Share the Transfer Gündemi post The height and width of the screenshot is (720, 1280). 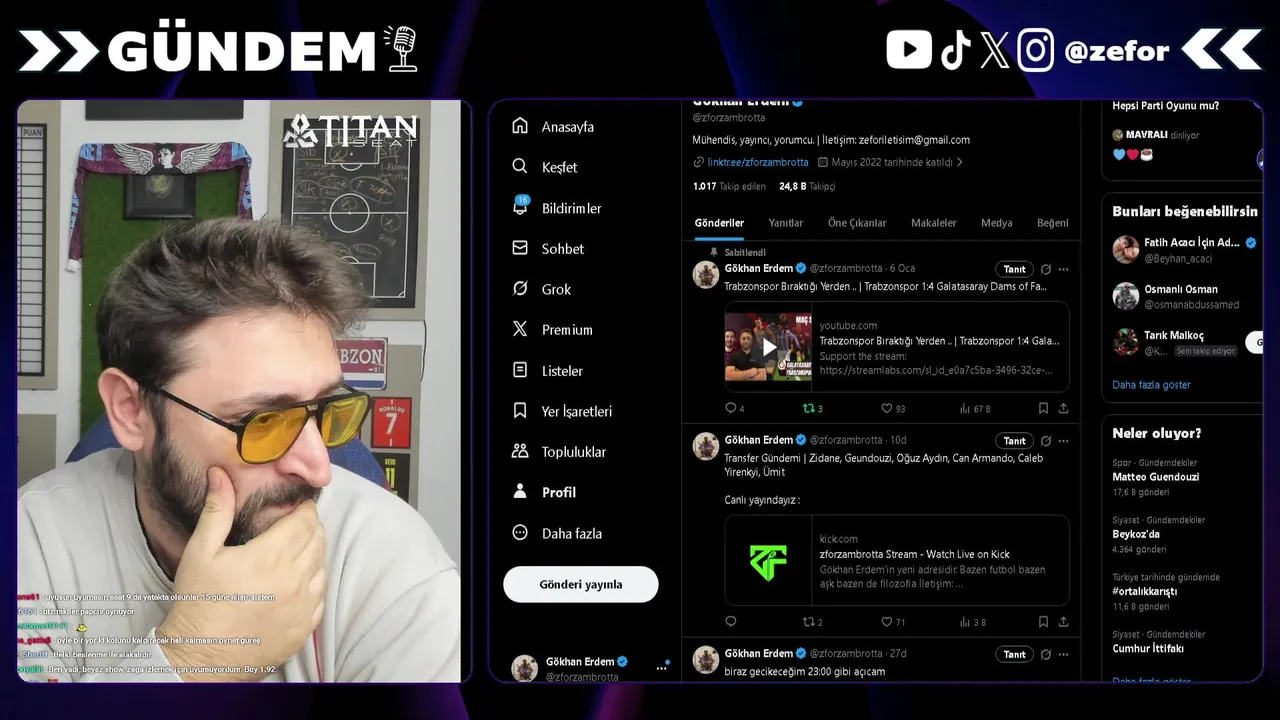tap(1063, 622)
